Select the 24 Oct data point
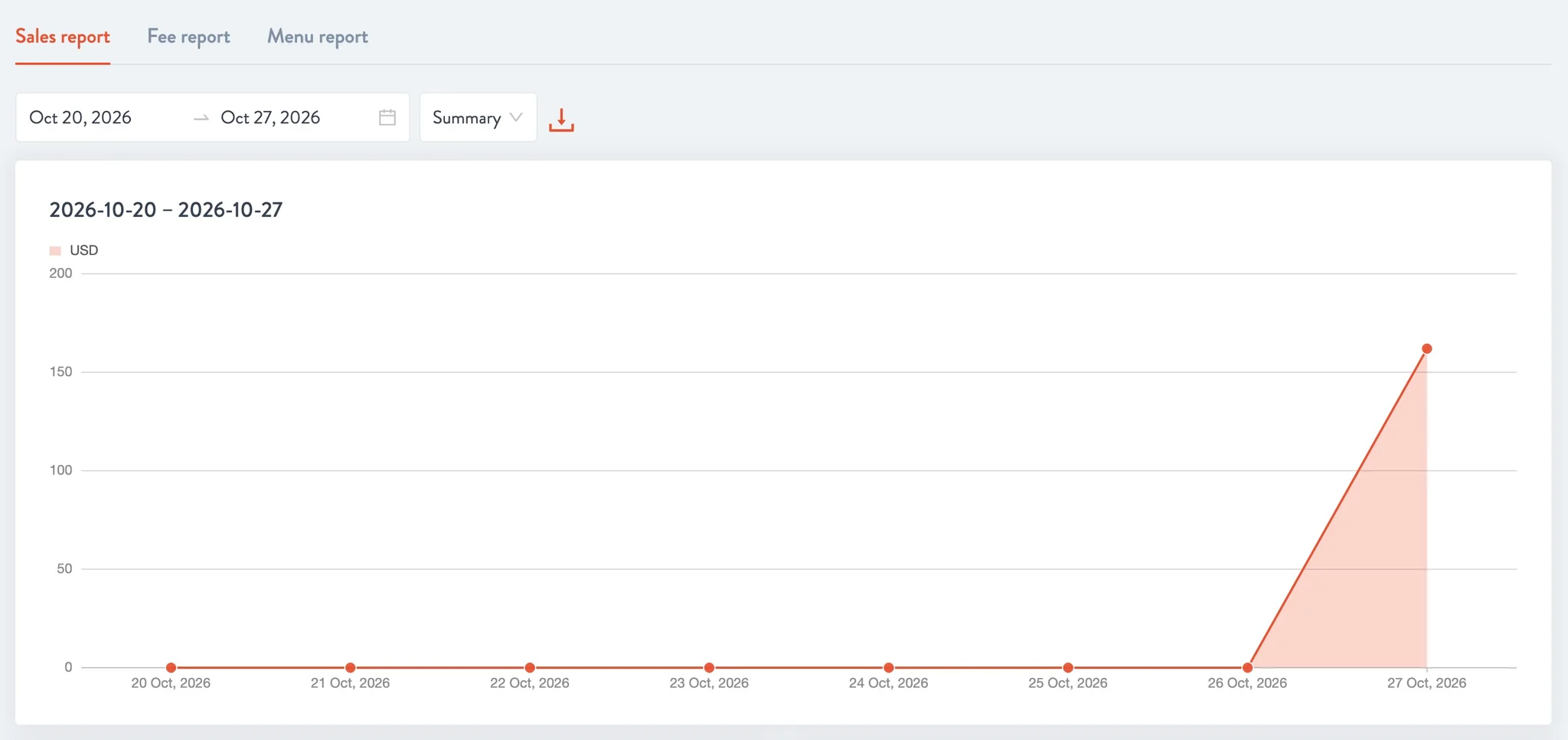Screen dimensions: 1568x740 click(x=888, y=667)
